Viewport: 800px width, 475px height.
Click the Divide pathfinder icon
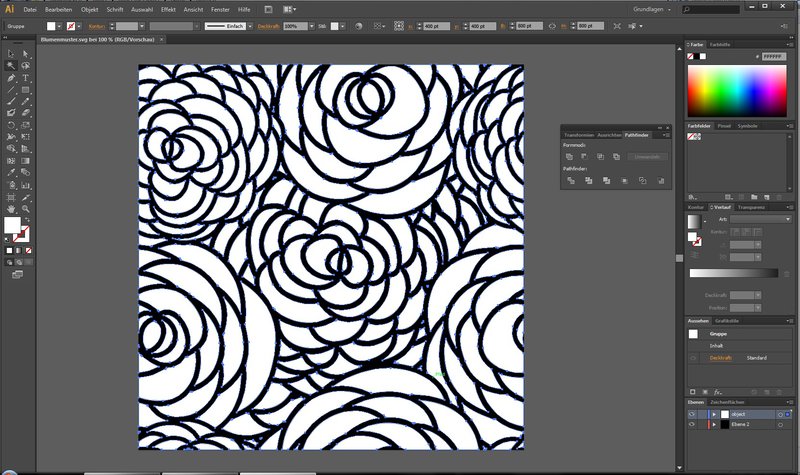point(571,181)
